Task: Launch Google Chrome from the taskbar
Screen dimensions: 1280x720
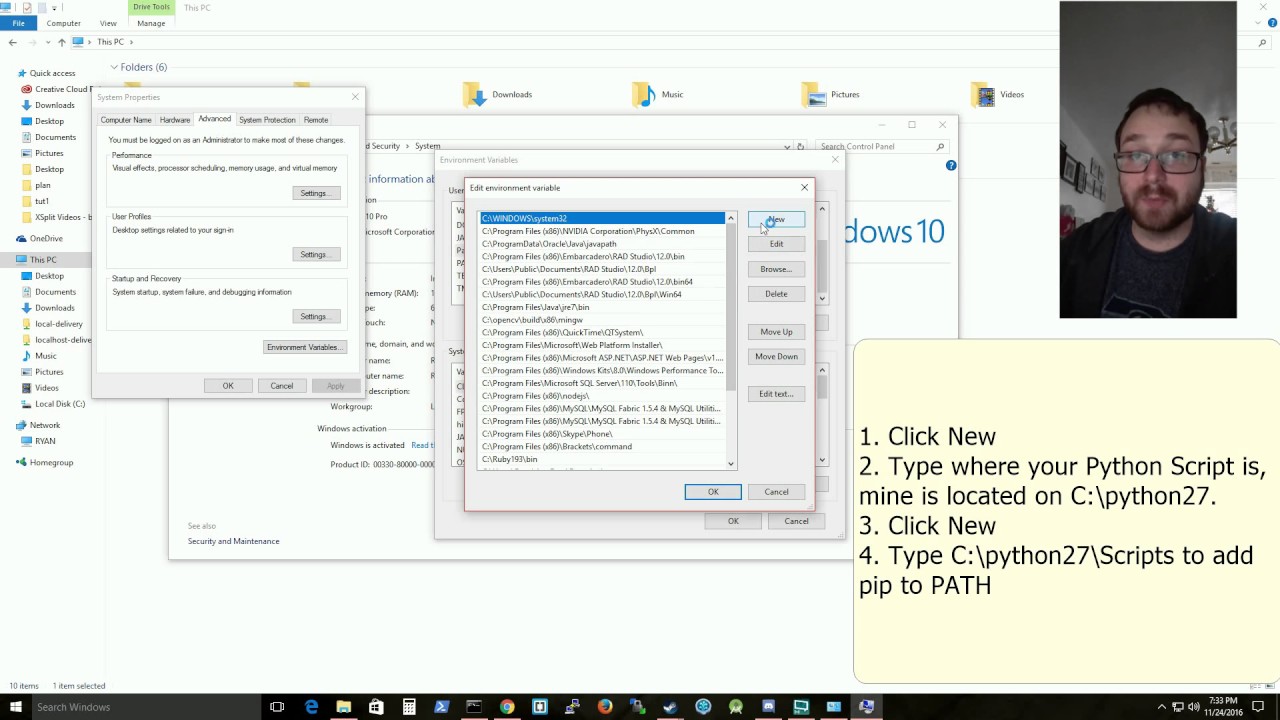Action: coord(507,707)
